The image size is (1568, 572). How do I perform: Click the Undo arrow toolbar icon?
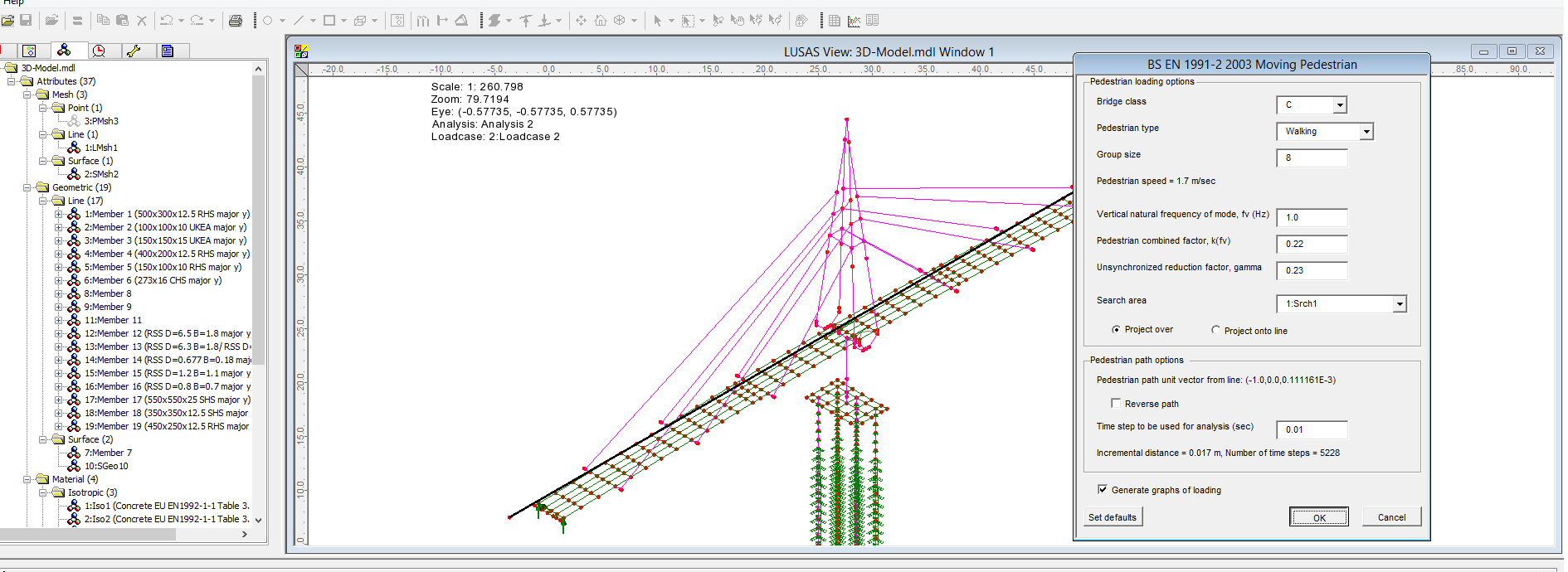[166, 21]
